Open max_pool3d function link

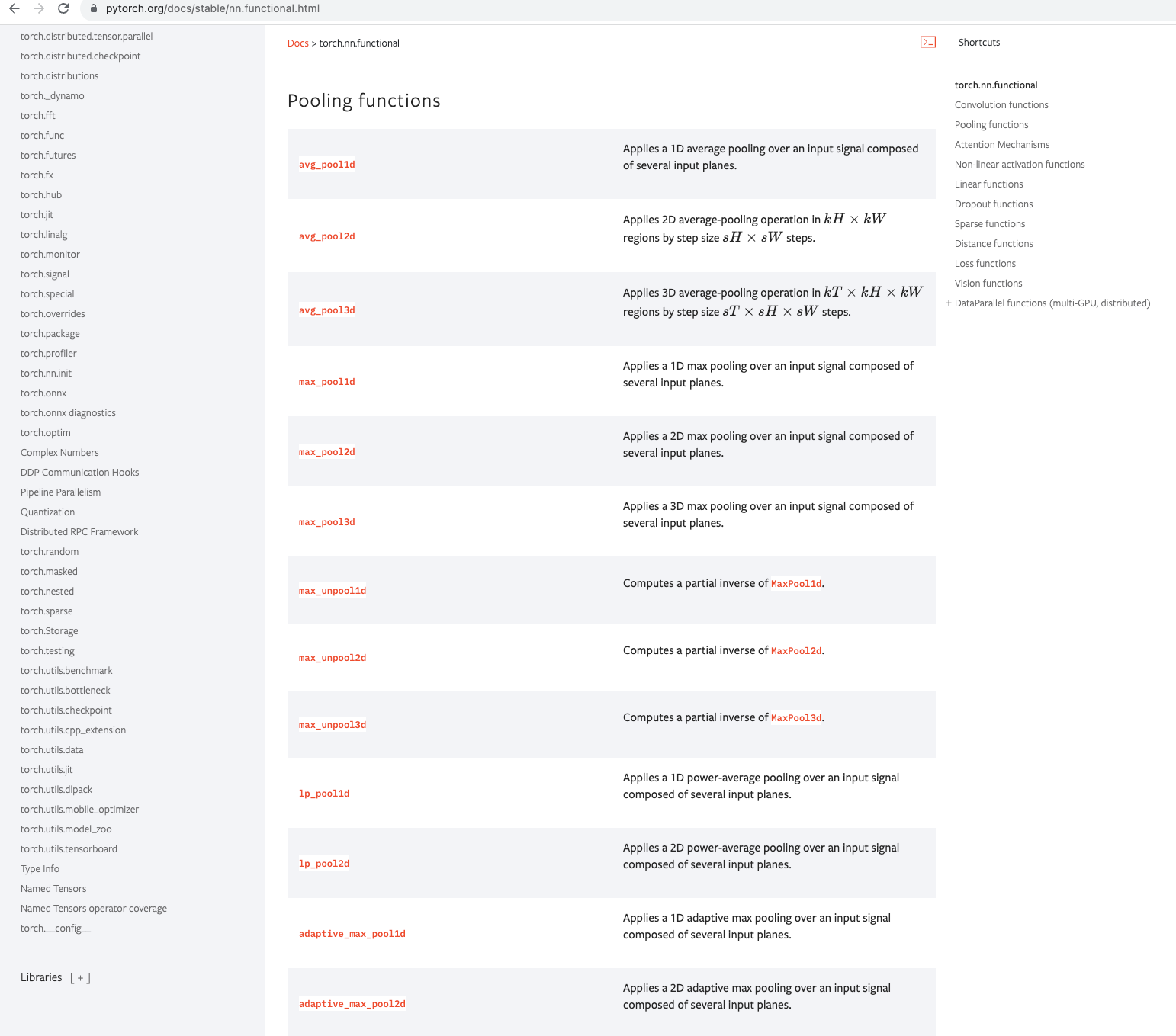(326, 522)
